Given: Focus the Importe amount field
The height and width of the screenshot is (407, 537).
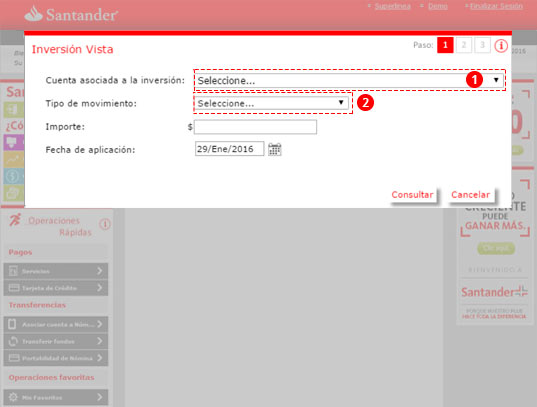Looking at the screenshot, I should pyautogui.click(x=255, y=127).
